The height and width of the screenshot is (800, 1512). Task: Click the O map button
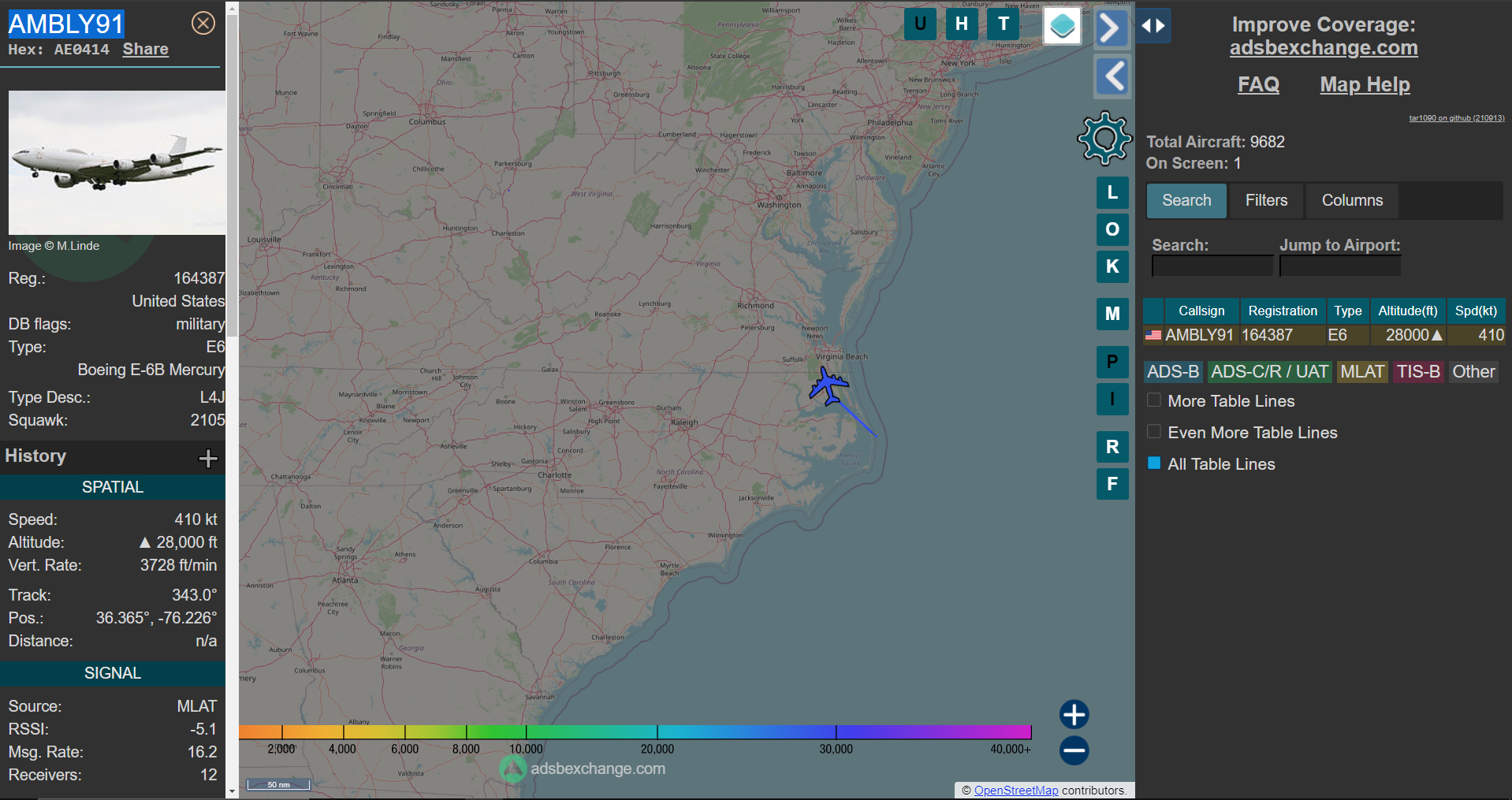[x=1112, y=229]
